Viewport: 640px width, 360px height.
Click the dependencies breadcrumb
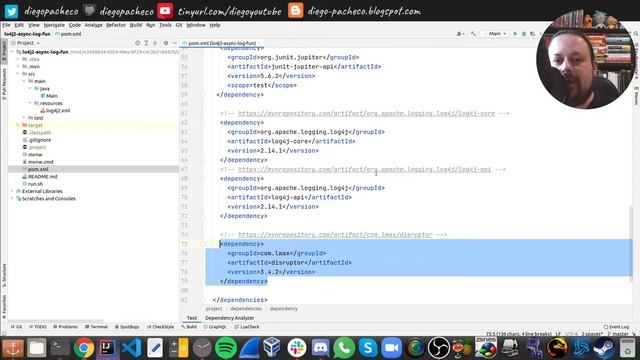(x=246, y=309)
